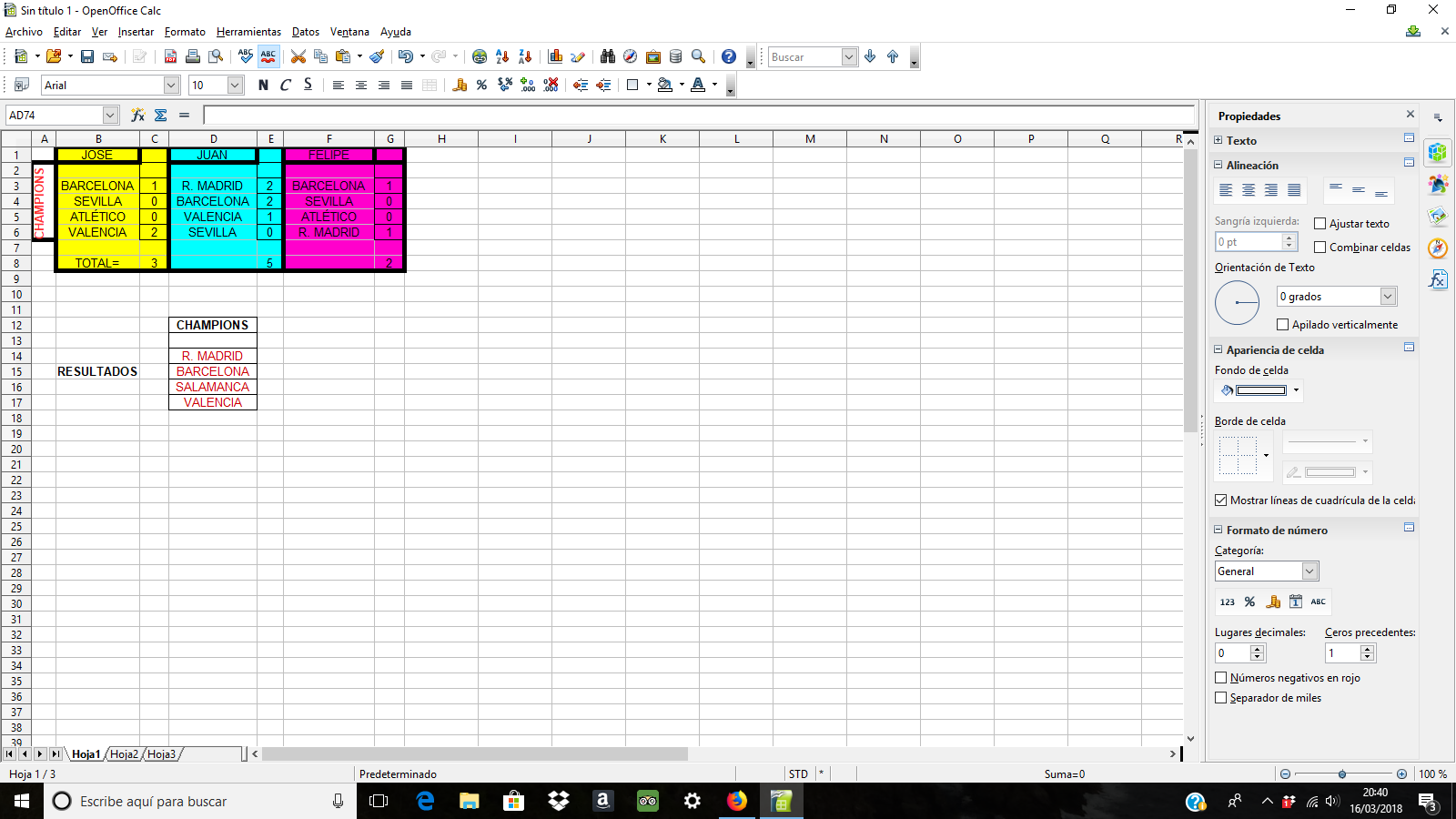Uncheck Mostrar líneas de cuadrícula checkbox

tap(1221, 500)
